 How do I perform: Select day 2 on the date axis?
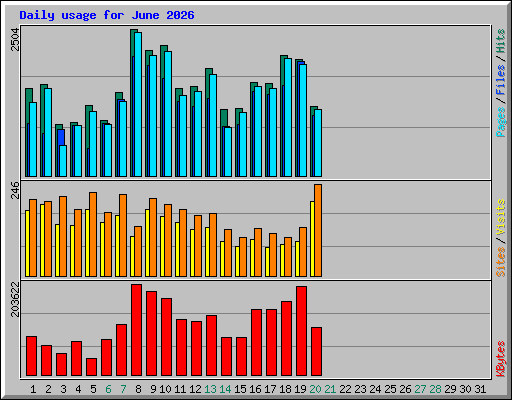[48, 389]
